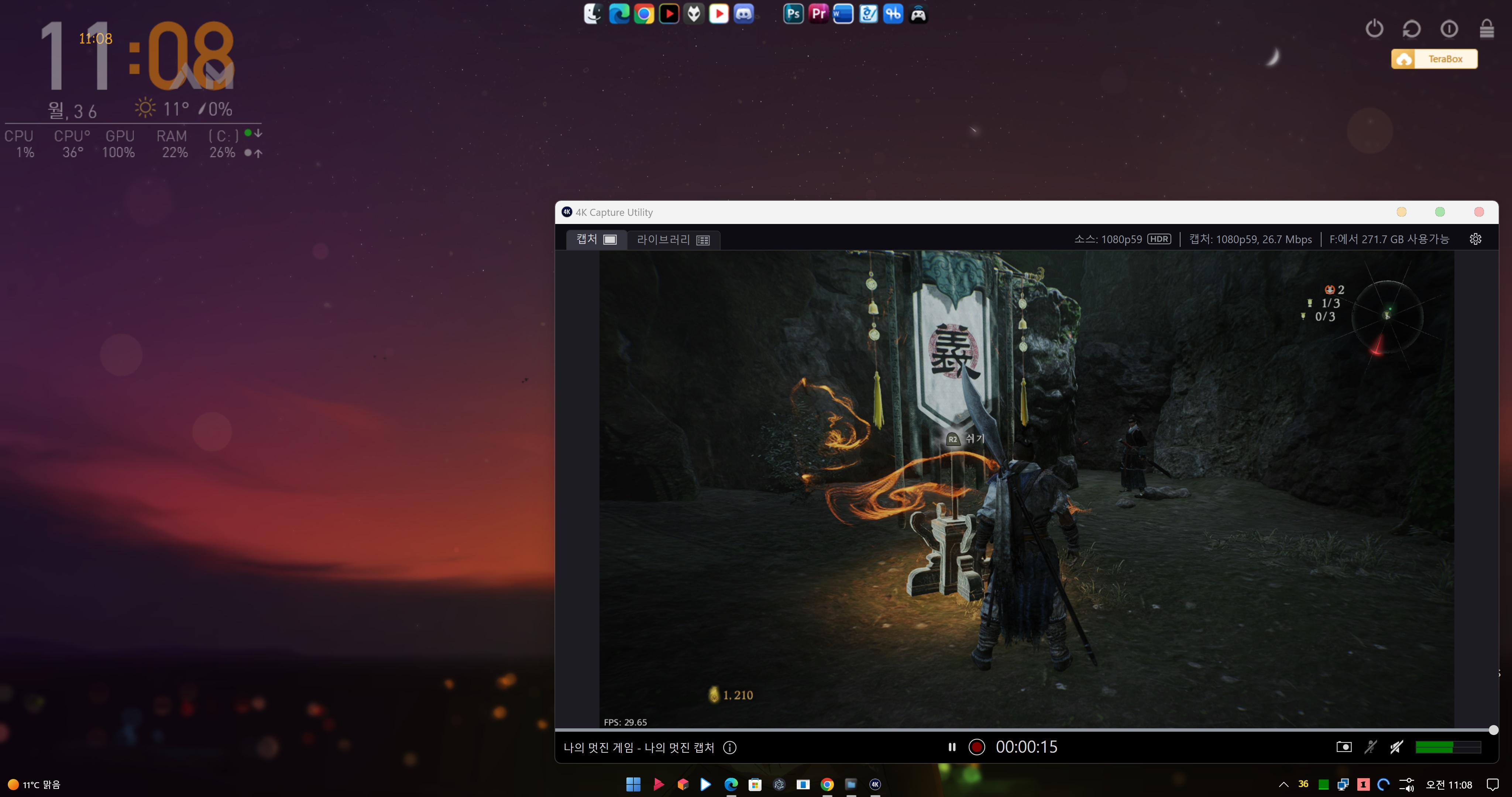The width and height of the screenshot is (1512, 797).
Task: Click the capture title 나의 멋진 게임 - 나의 멋진 캡처
Action: tap(639, 747)
